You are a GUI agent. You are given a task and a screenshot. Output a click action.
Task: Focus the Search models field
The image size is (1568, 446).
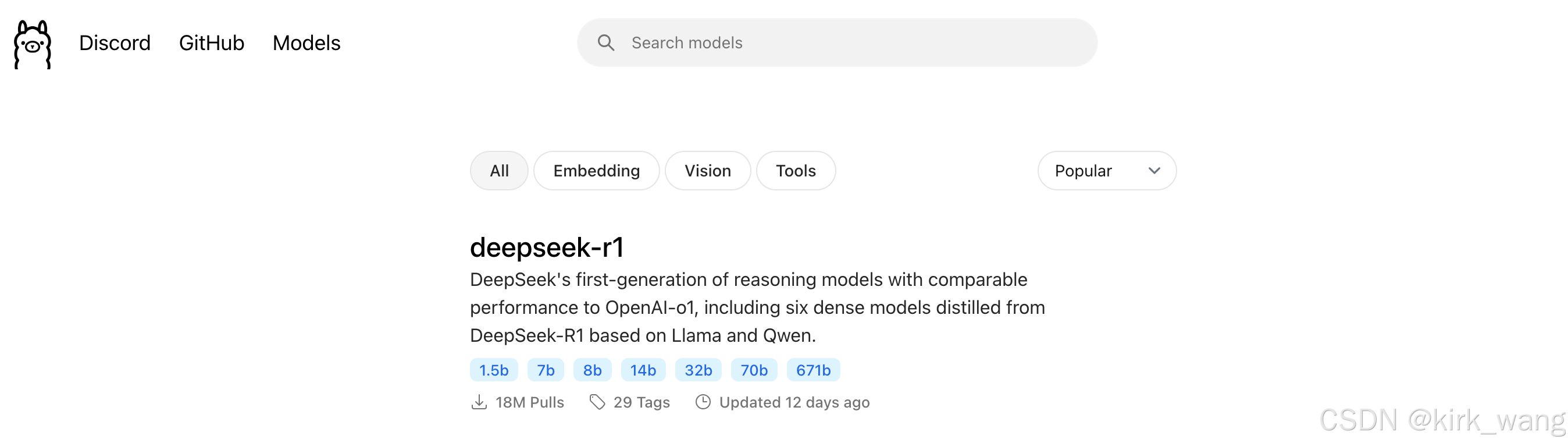coord(852,43)
